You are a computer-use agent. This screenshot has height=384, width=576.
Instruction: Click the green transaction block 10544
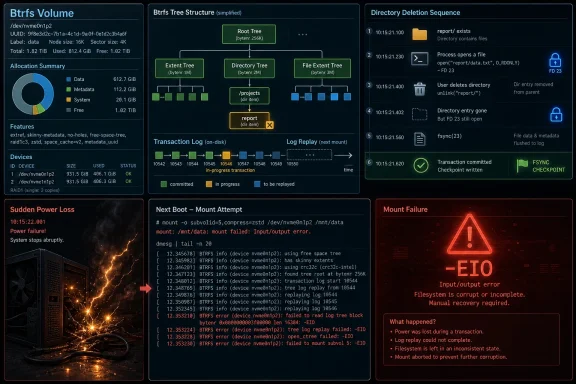pyautogui.click(x=192, y=155)
